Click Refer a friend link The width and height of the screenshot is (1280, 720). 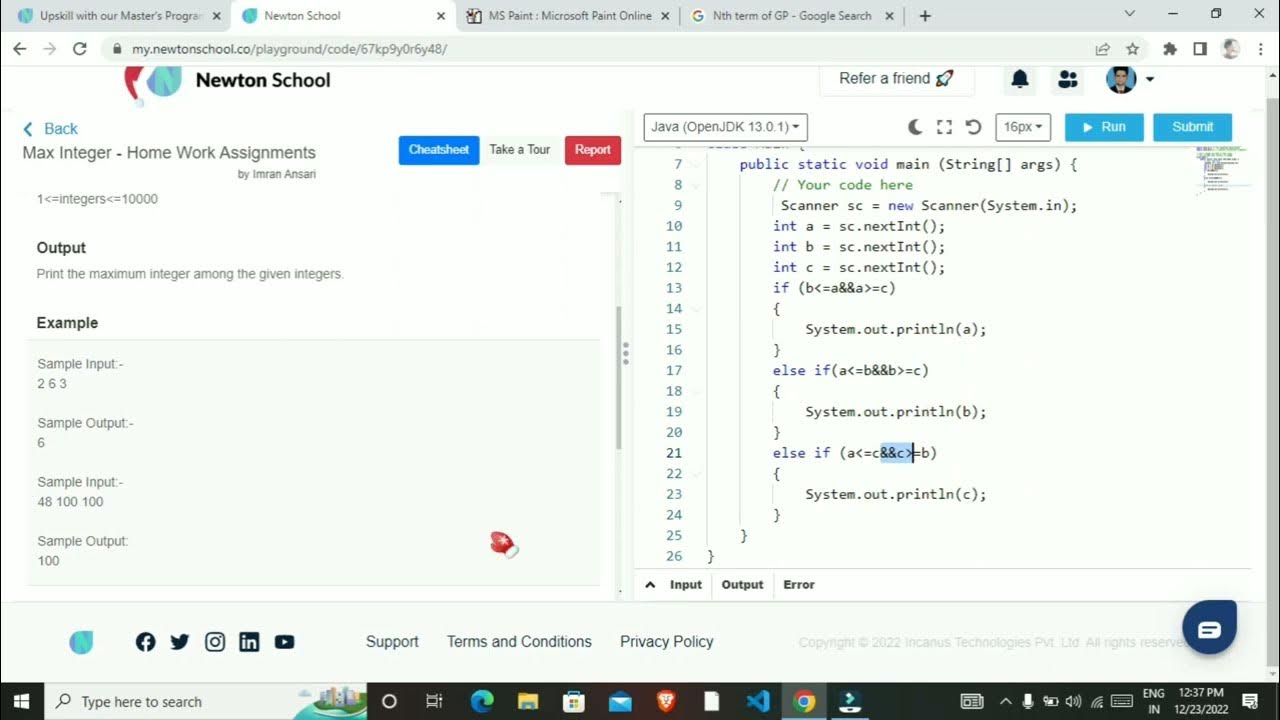coord(896,78)
